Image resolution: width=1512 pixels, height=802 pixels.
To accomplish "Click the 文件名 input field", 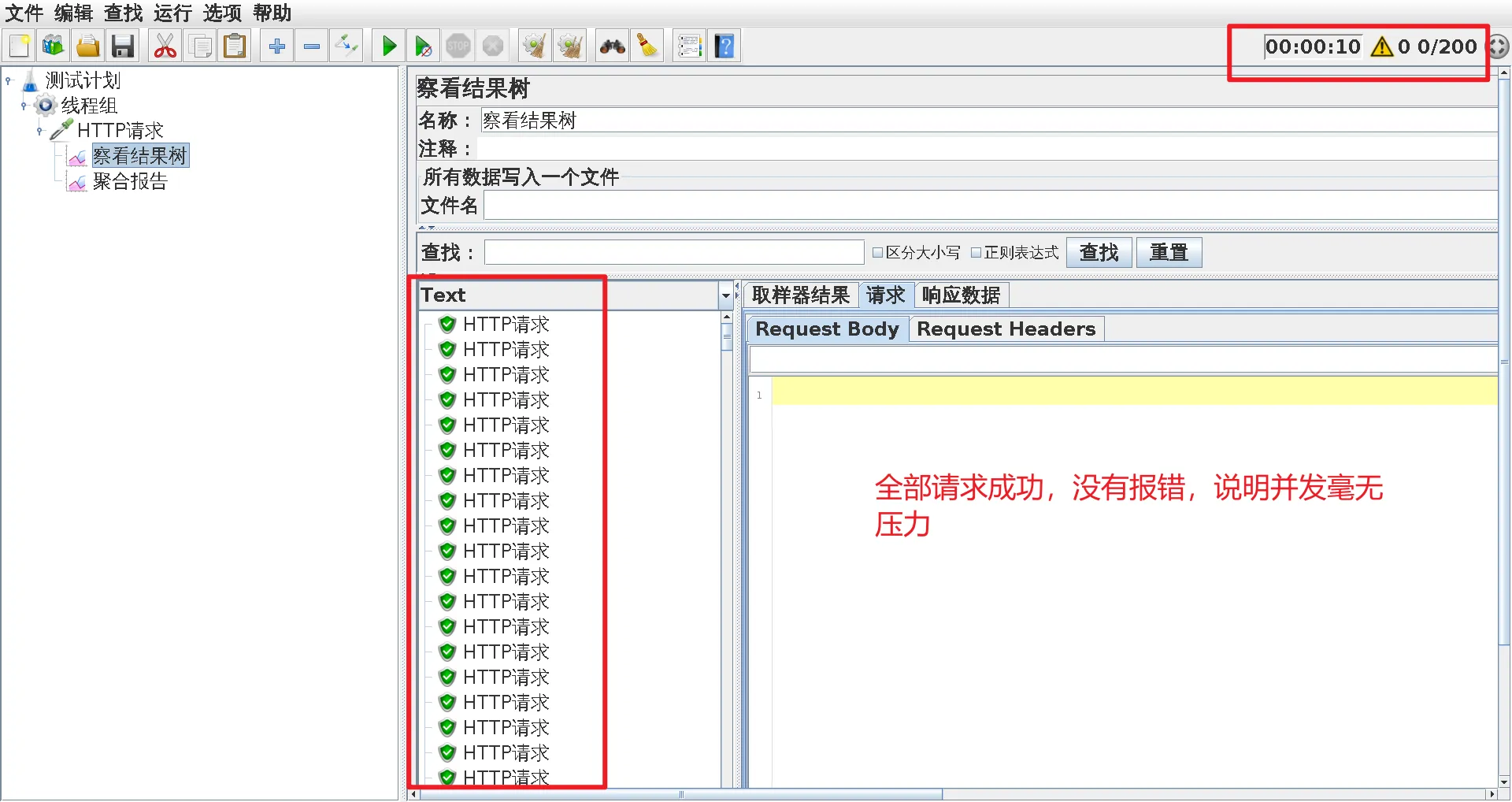I will pos(990,206).
